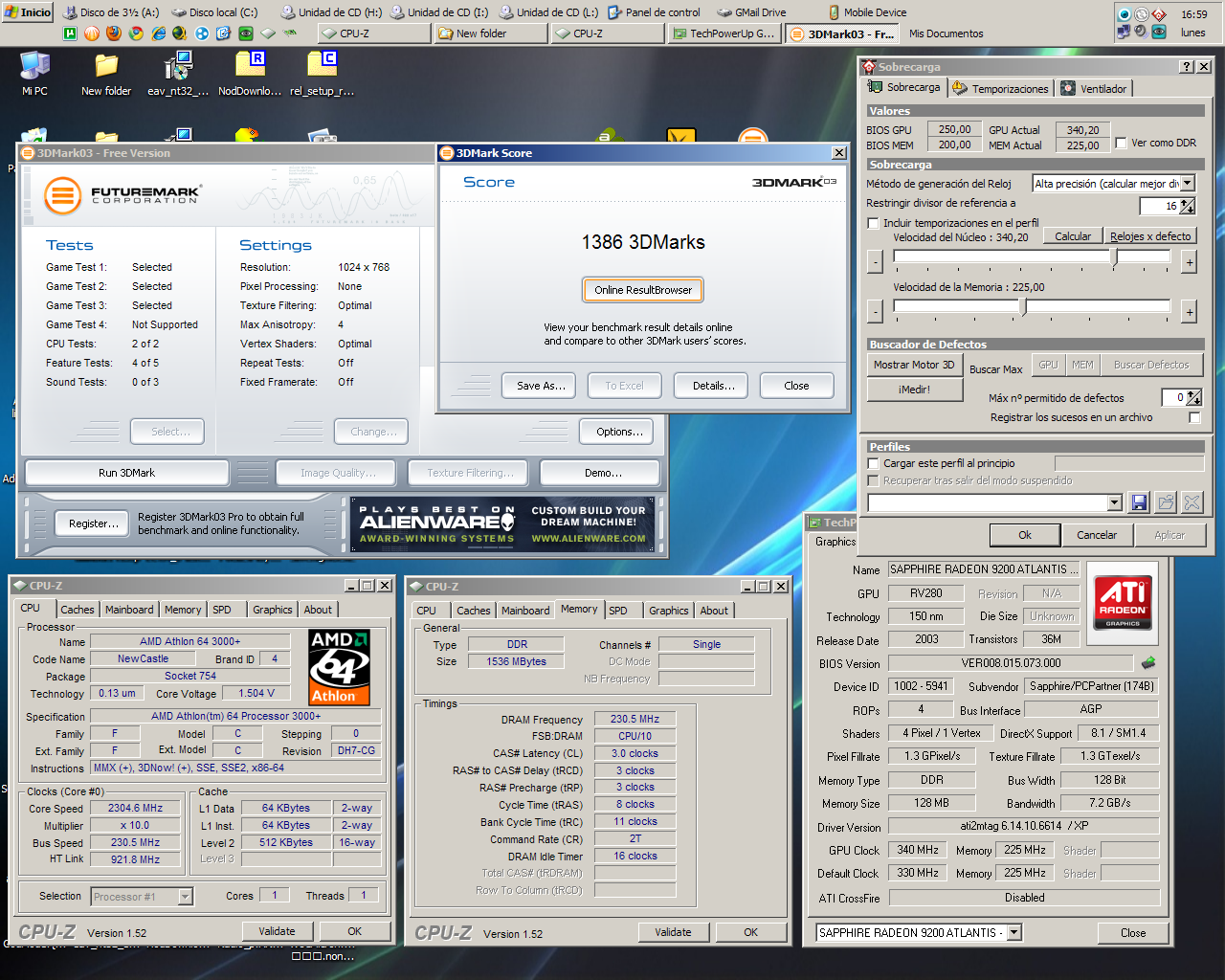Enable Registrar los sucesos en un archivo
The height and width of the screenshot is (980, 1225).
pyautogui.click(x=1194, y=417)
